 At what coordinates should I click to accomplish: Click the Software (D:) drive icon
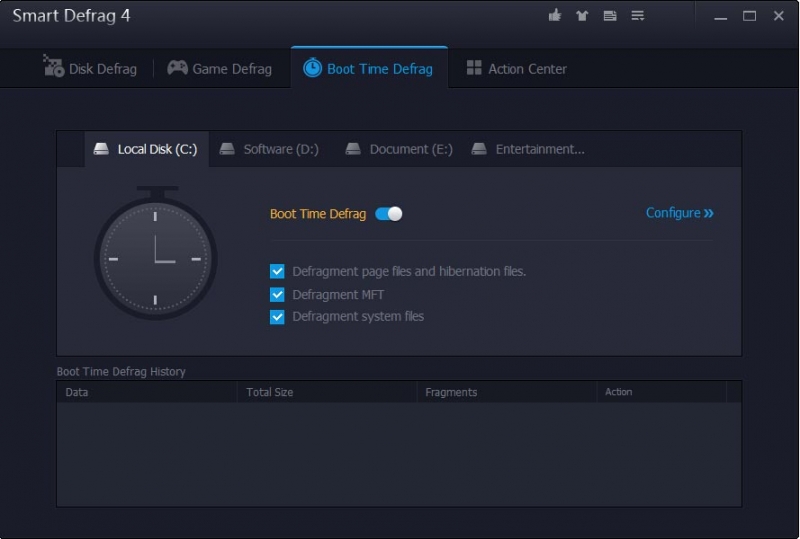pyautogui.click(x=227, y=149)
